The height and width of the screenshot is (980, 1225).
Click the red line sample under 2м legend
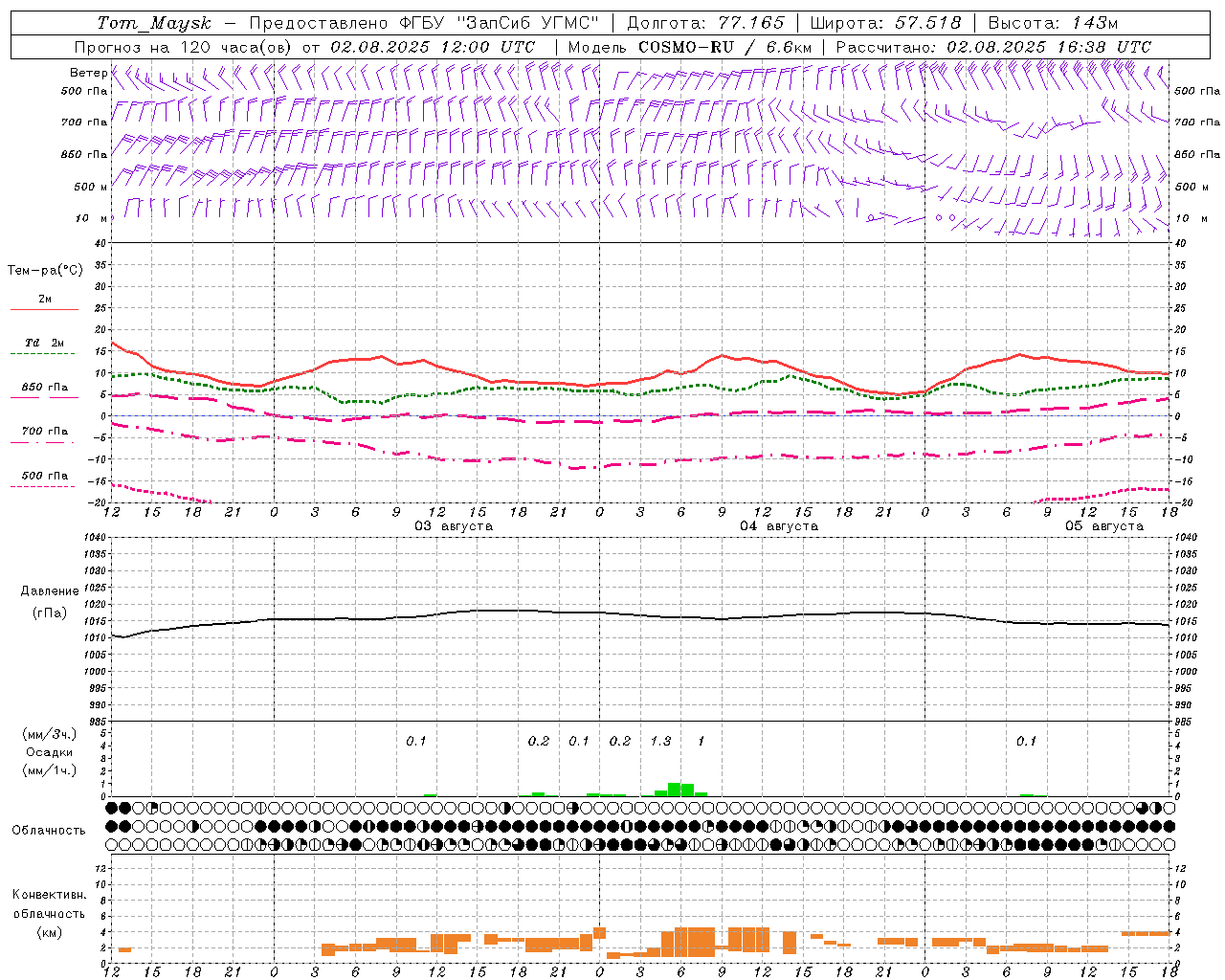[44, 310]
